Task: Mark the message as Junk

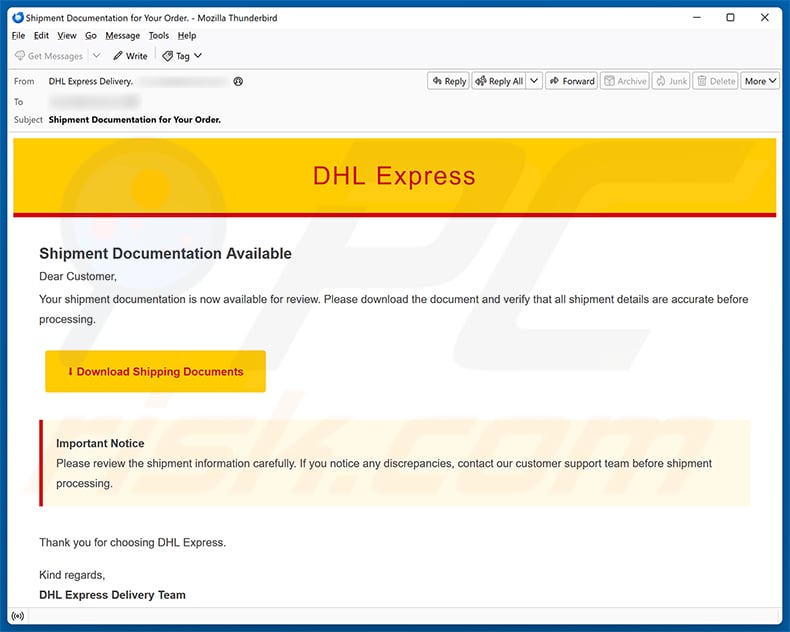Action: [x=671, y=81]
